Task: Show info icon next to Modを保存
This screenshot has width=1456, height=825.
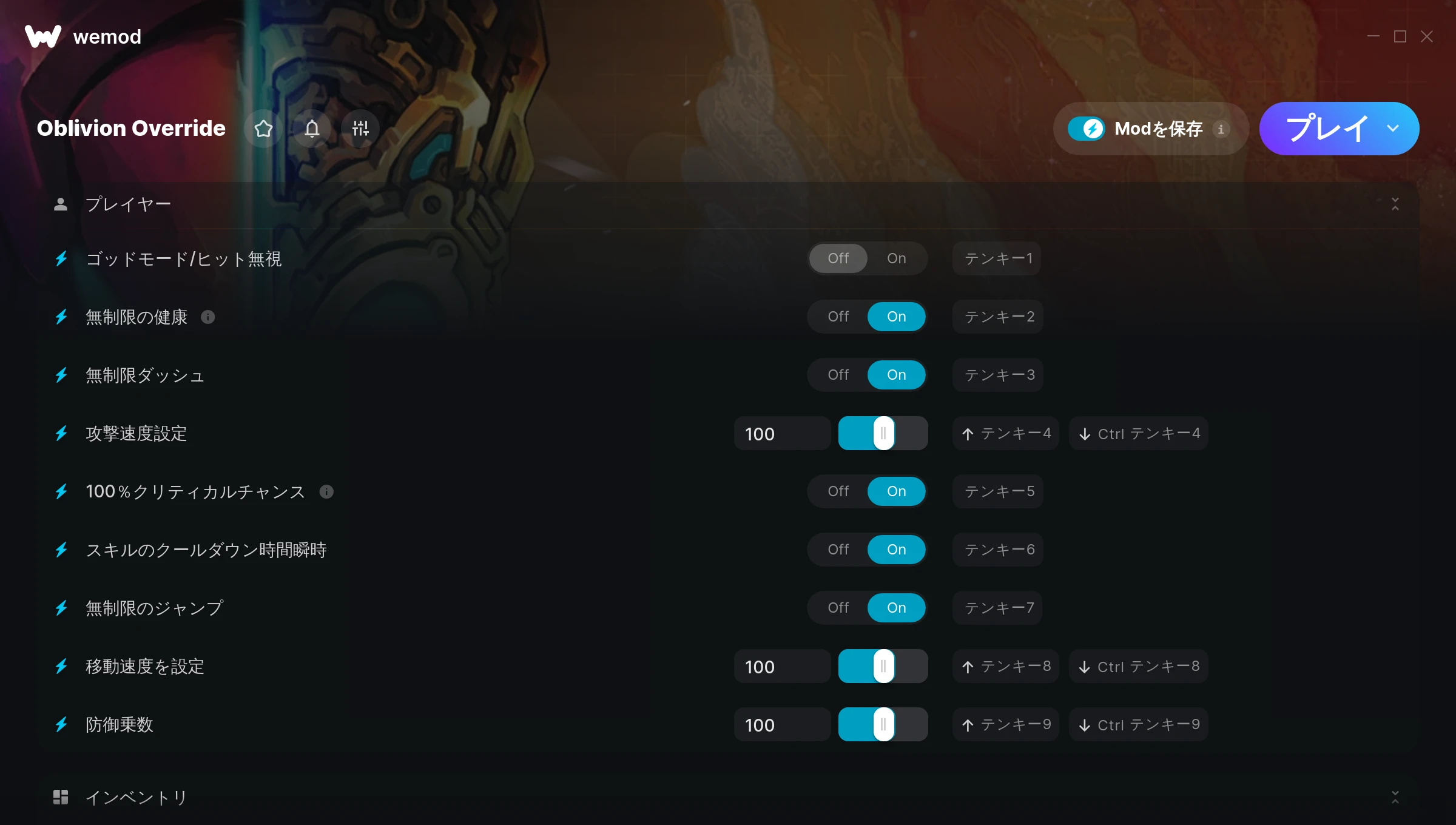Action: click(x=1221, y=129)
